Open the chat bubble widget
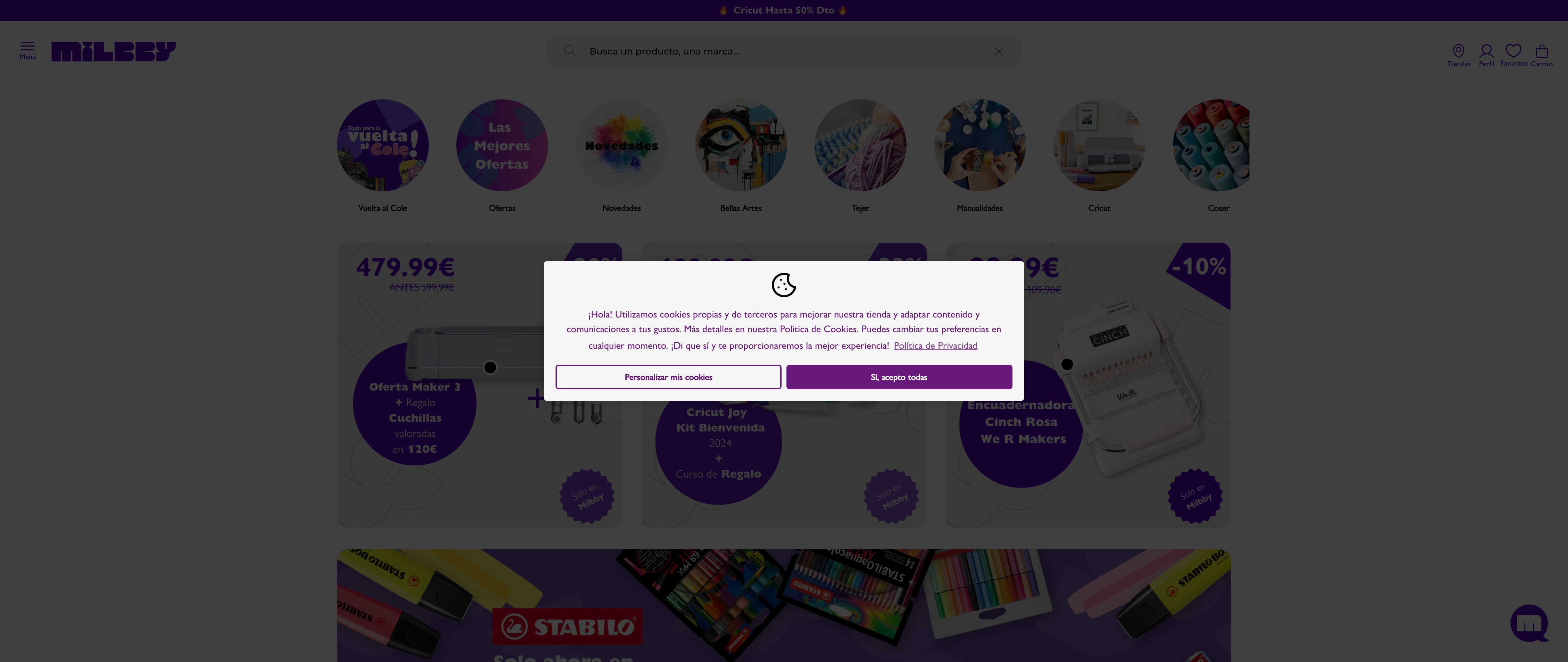This screenshot has width=1568, height=662. 1529,623
